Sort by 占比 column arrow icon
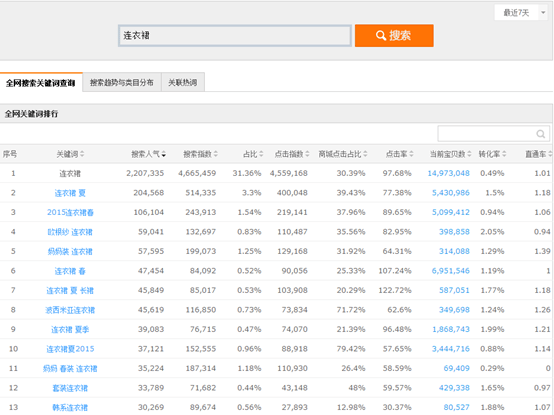Screen dimensions: 554x415 [261, 154]
